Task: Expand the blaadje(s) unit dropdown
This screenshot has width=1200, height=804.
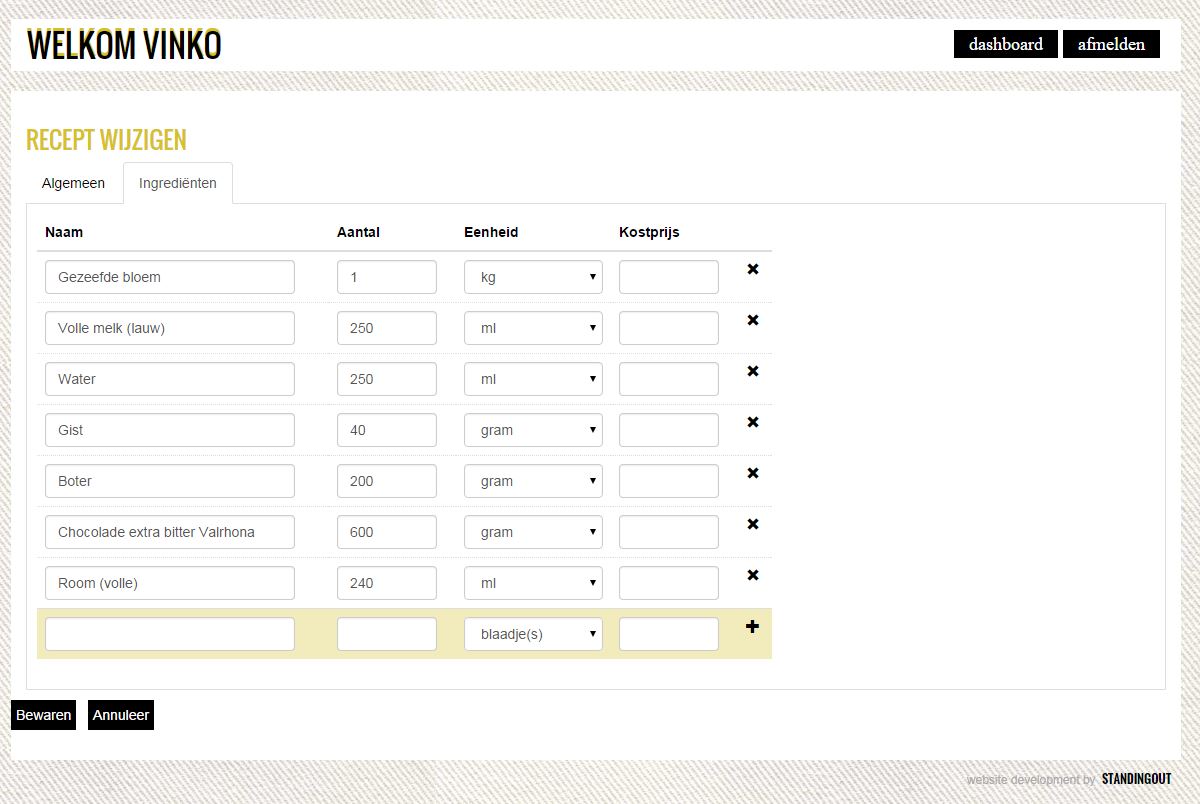Action: tap(533, 634)
